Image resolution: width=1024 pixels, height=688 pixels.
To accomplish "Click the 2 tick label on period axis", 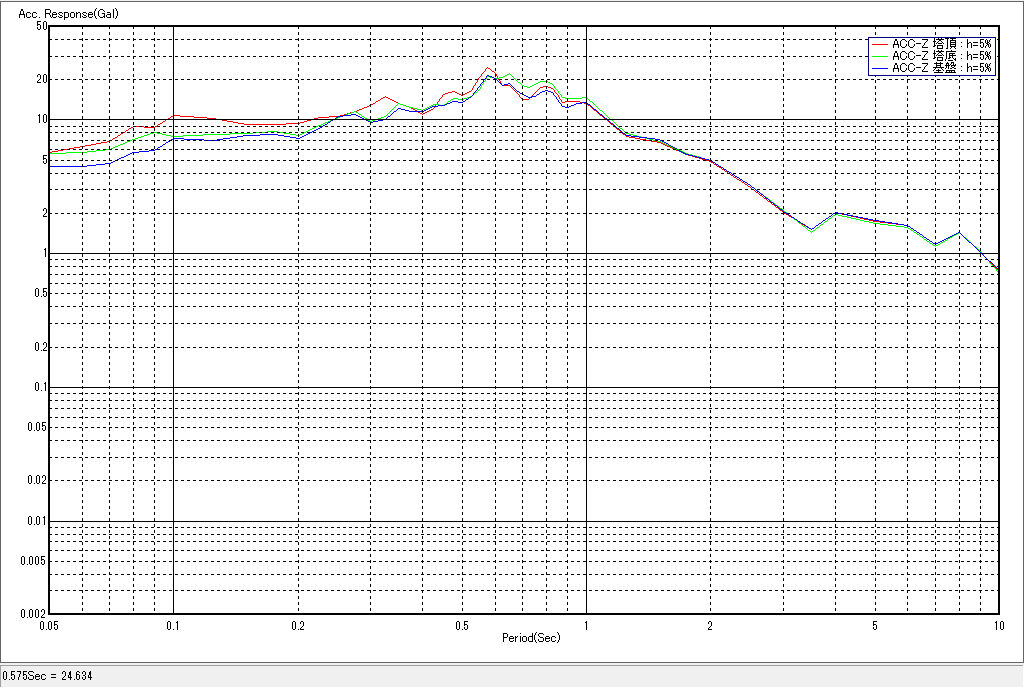I will (x=709, y=626).
